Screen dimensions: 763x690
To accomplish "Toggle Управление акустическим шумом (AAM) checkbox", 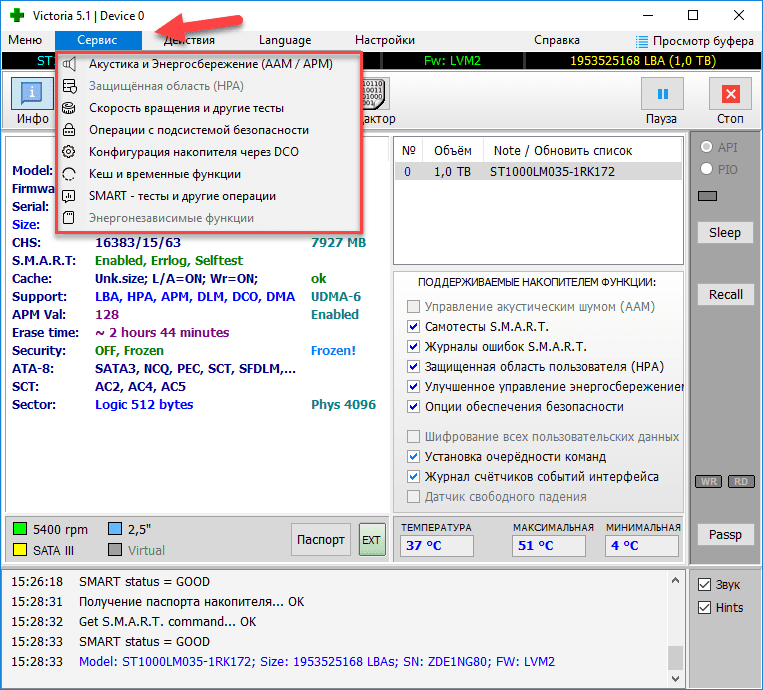I will (413, 307).
